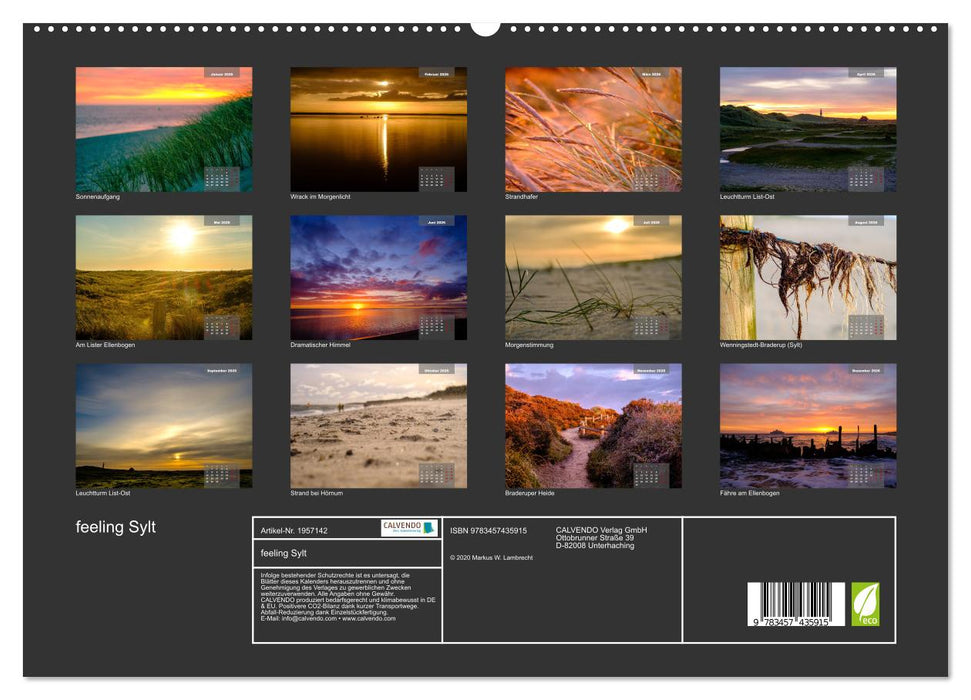Select the Braderuper Heide thumbnail
Image resolution: width=971 pixels, height=700 pixels.
pyautogui.click(x=591, y=424)
